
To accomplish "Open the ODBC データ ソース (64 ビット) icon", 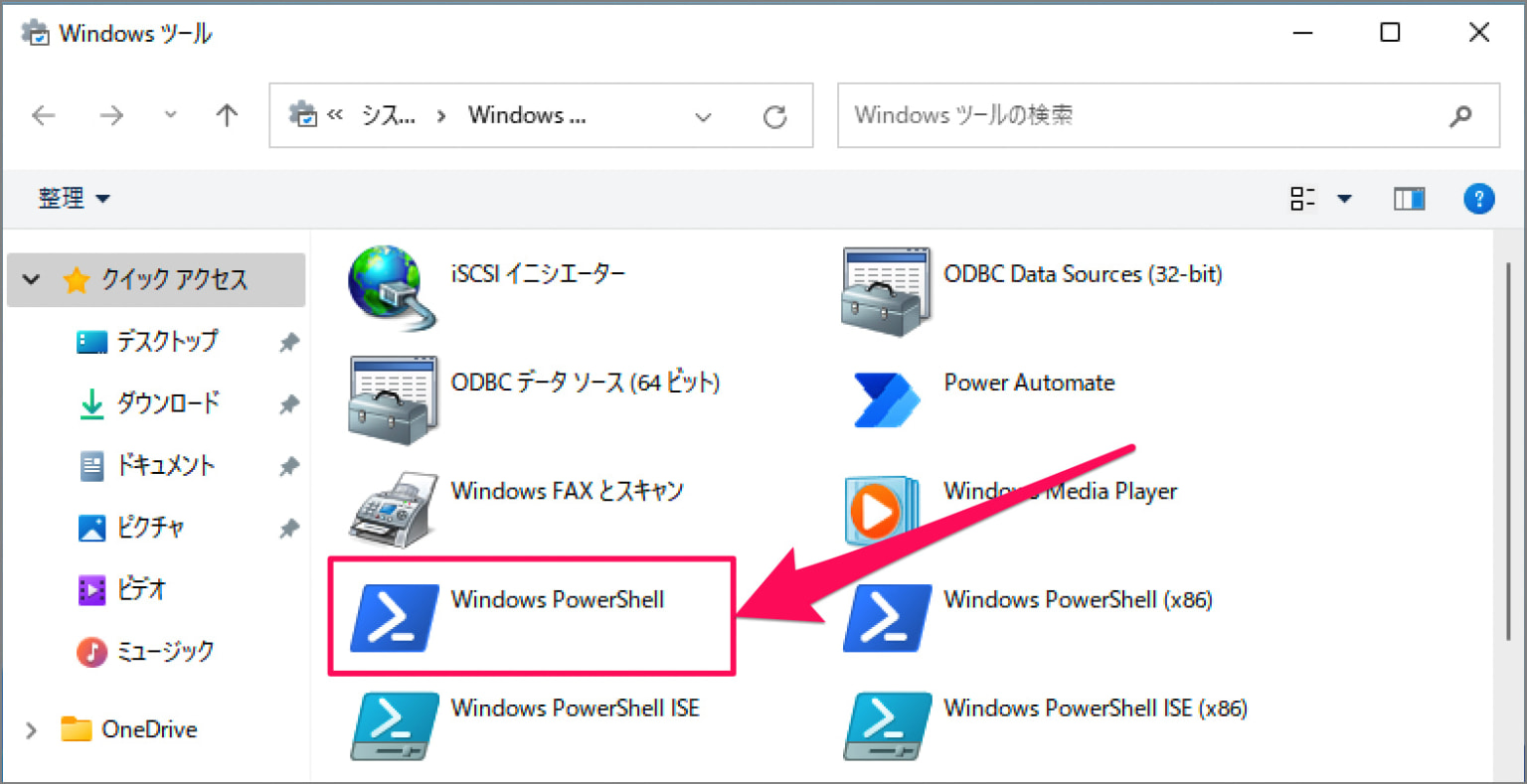I will pyautogui.click(x=393, y=399).
